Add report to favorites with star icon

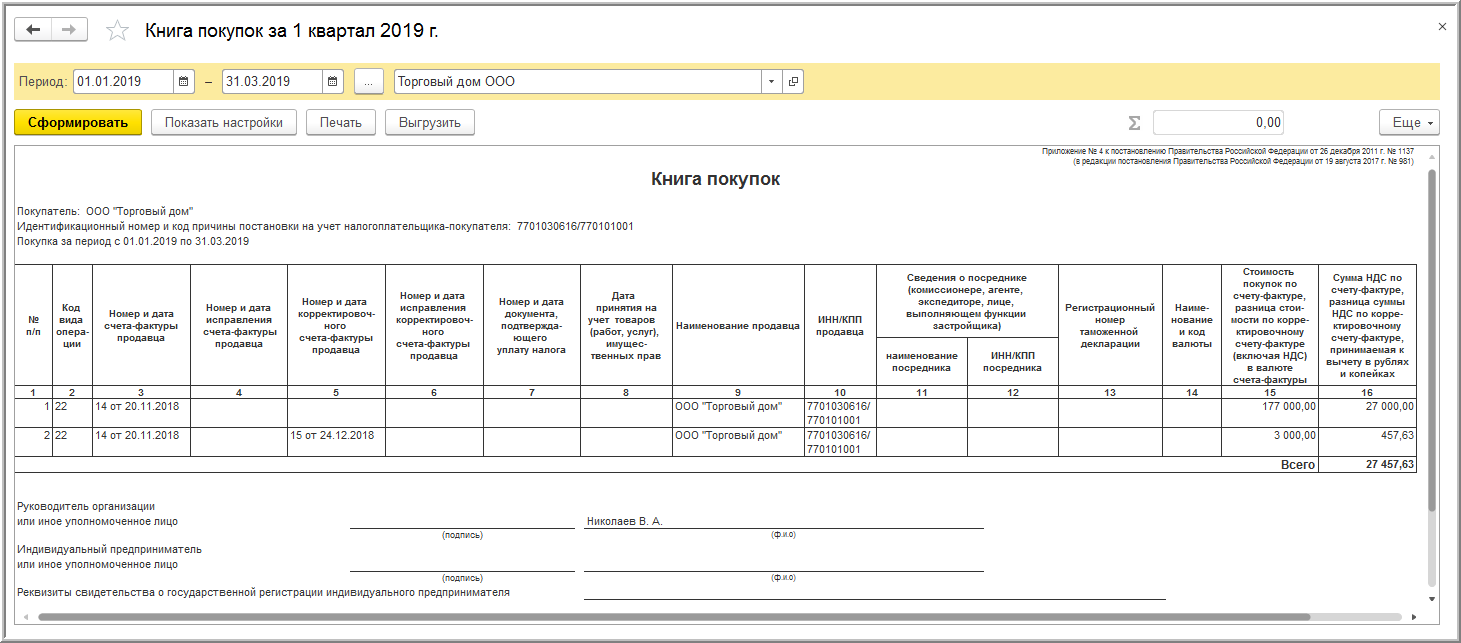click(117, 31)
